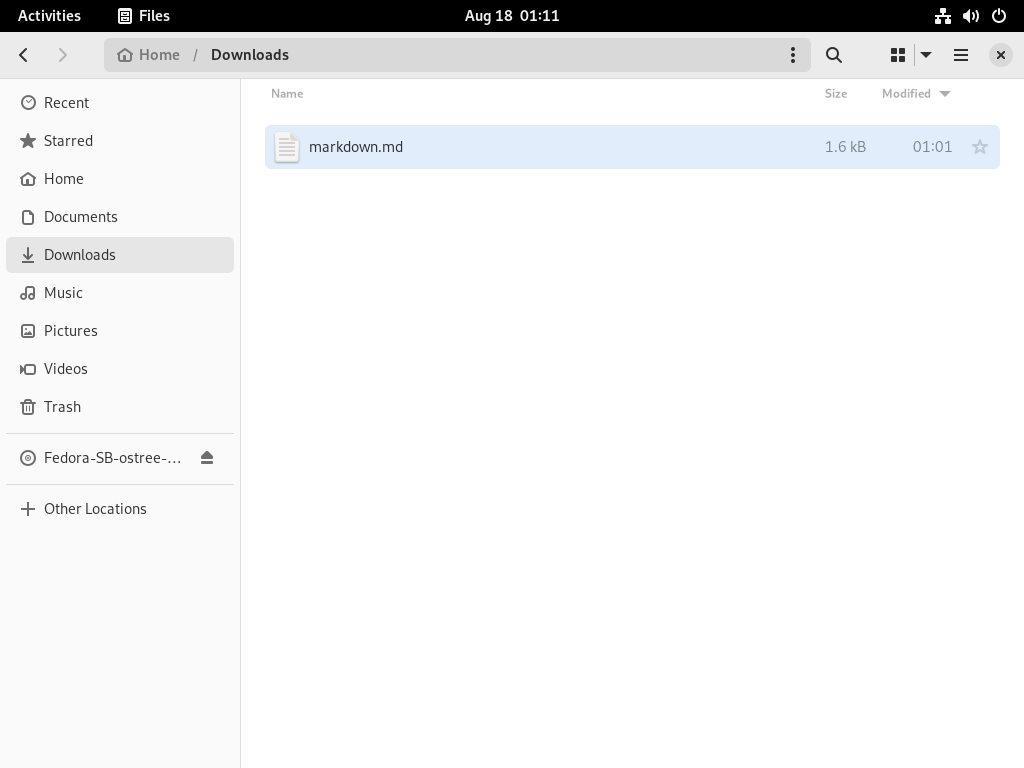This screenshot has height=768, width=1024.
Task: Star the markdown.md file
Action: 980,147
